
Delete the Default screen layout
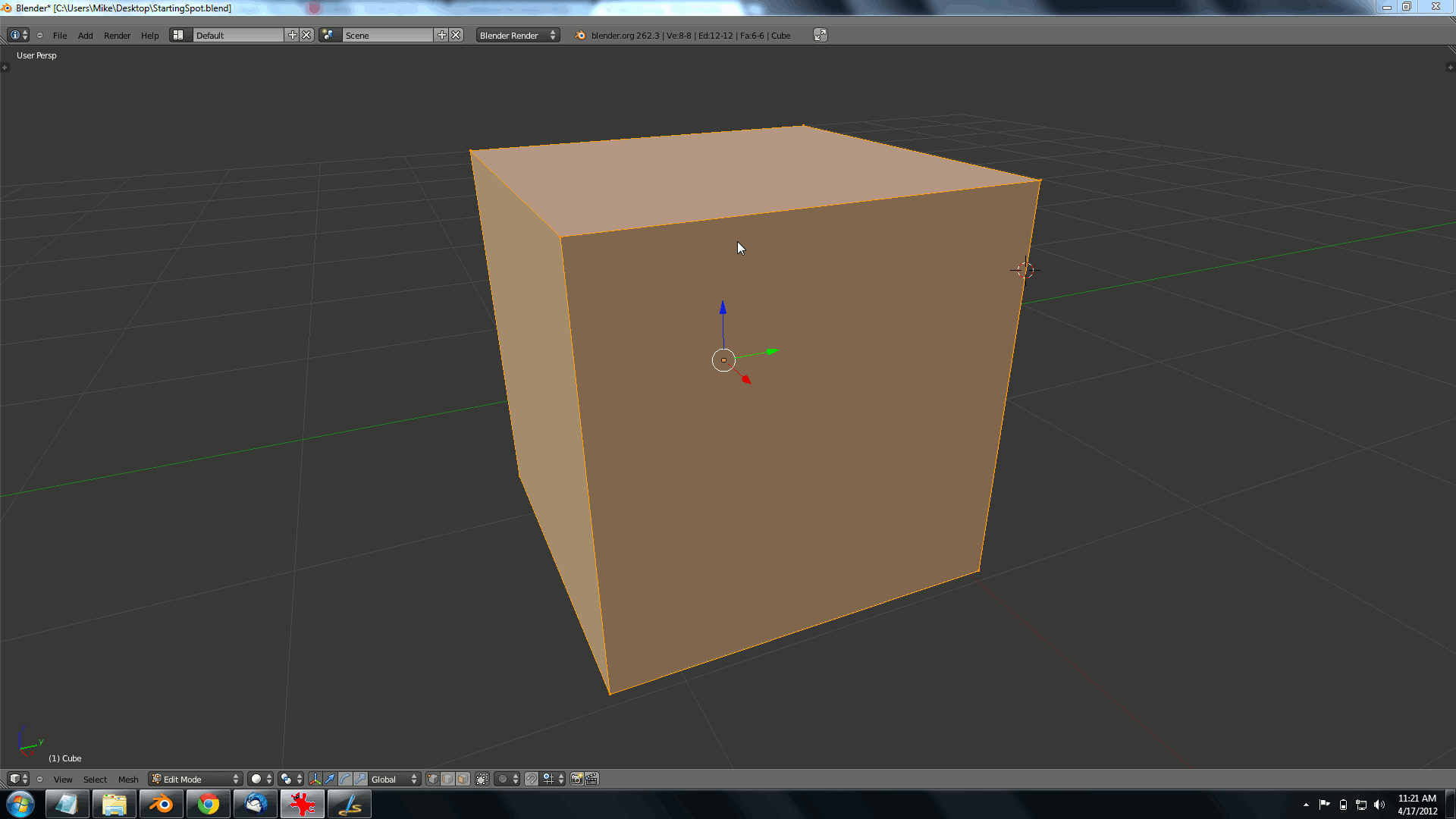[307, 36]
